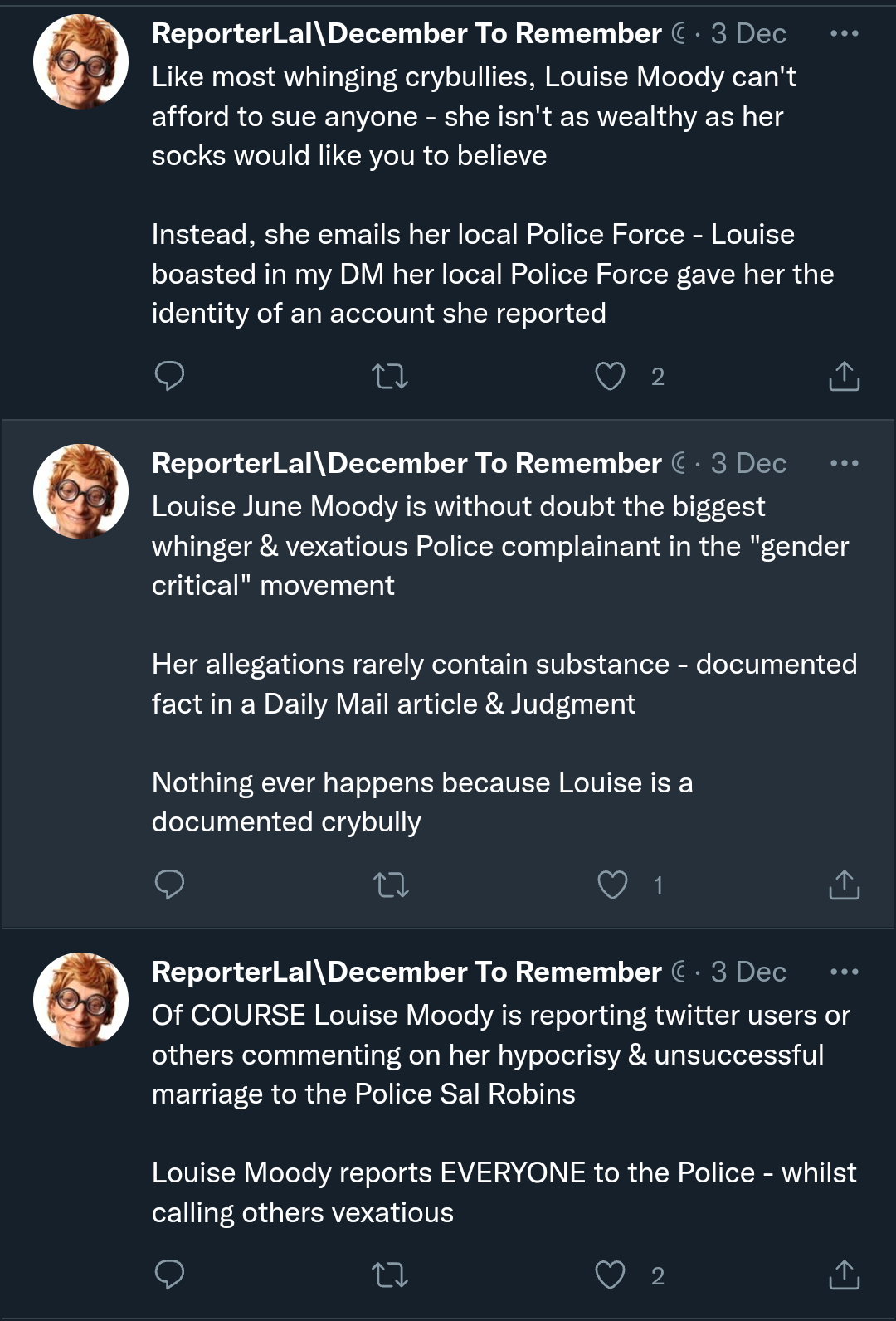Share the tweet mentioning Daily Mail article

click(844, 885)
